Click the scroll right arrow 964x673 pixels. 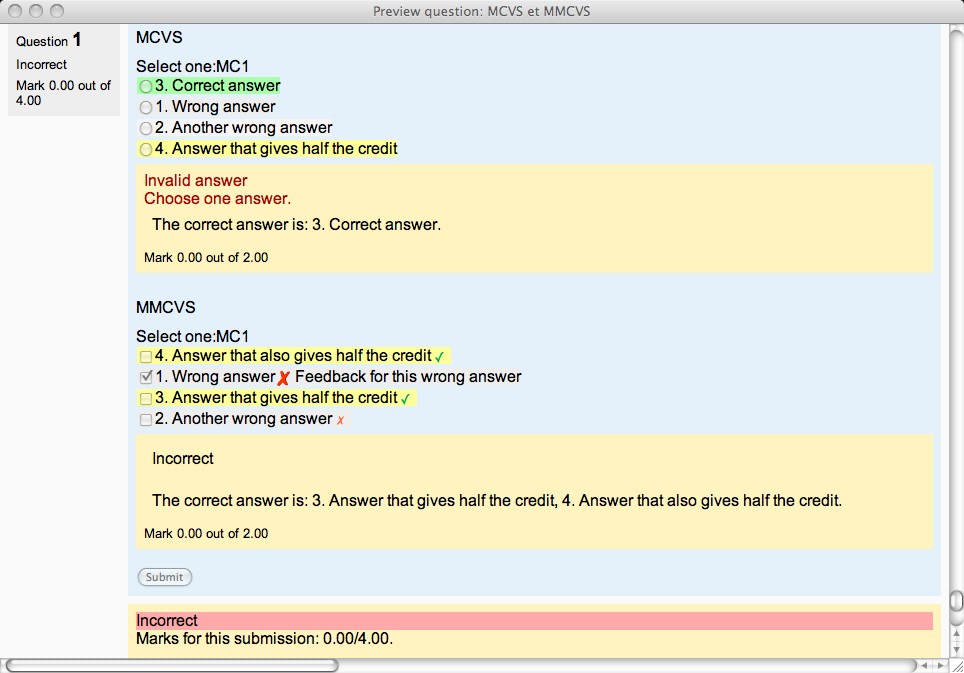[x=941, y=666]
